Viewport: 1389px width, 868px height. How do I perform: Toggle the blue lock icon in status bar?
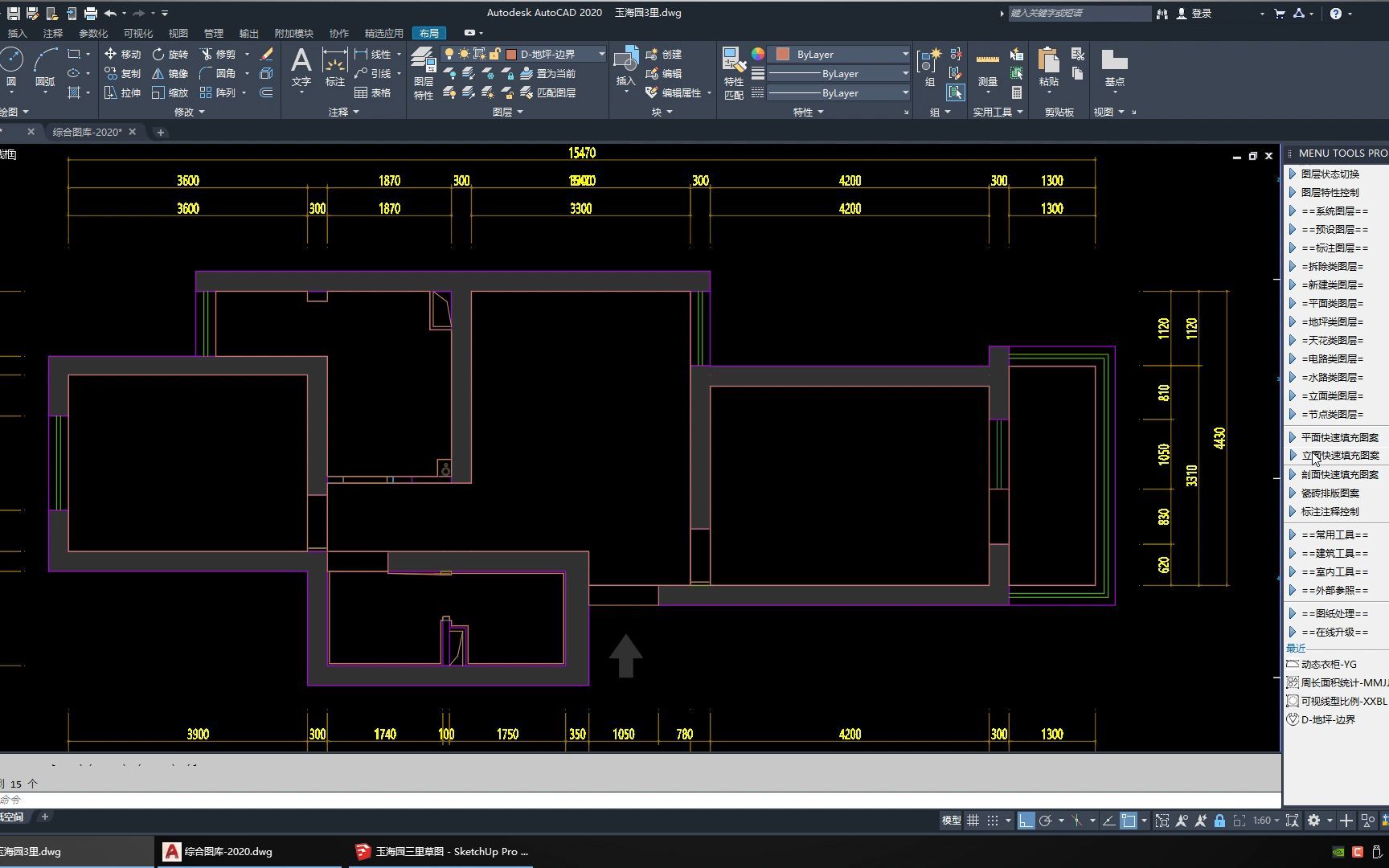point(1219,821)
